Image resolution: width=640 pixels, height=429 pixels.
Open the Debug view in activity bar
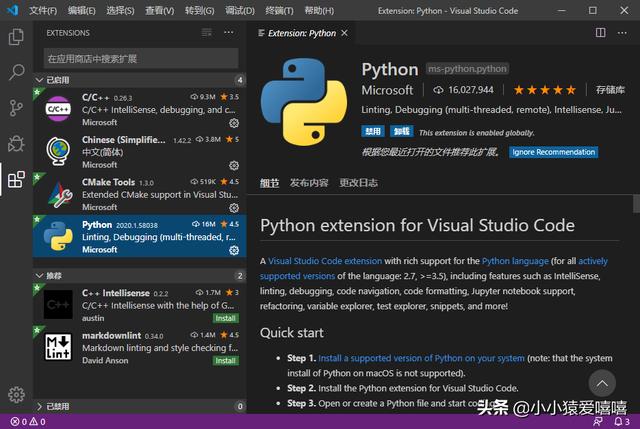(x=16, y=143)
